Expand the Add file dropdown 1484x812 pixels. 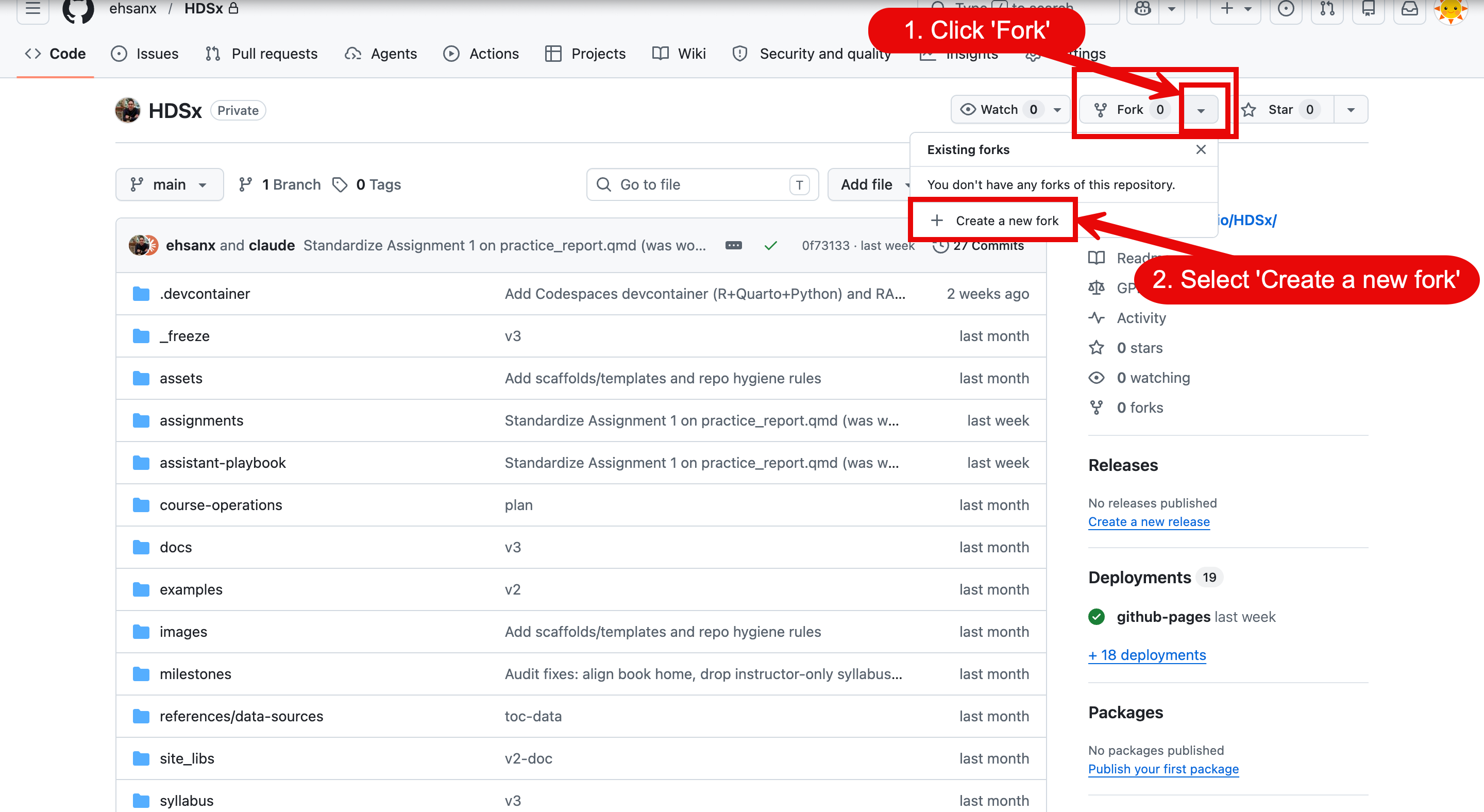870,184
